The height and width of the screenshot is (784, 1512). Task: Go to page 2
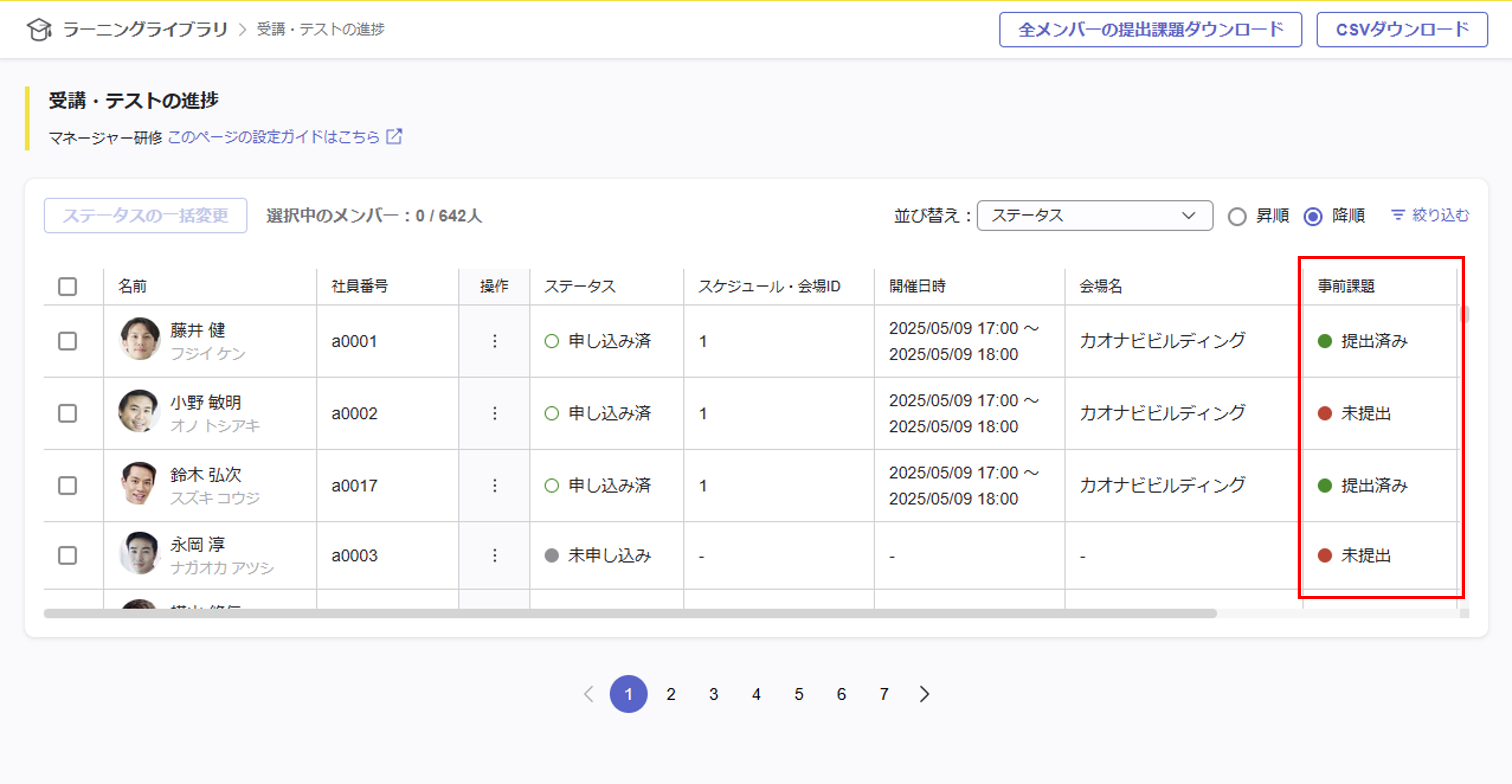pyautogui.click(x=671, y=694)
